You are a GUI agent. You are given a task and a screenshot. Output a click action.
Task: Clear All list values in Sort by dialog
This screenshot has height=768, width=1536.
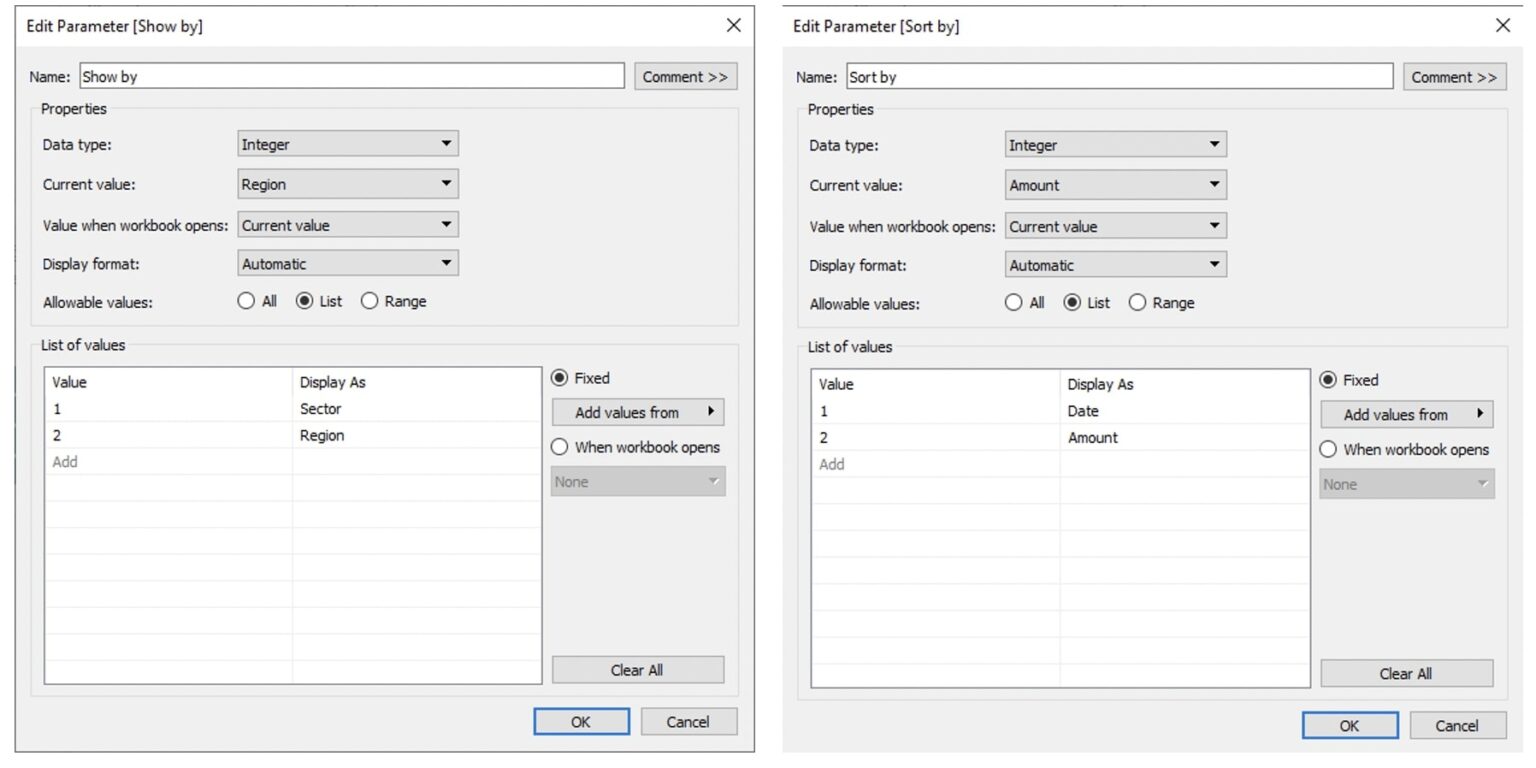pyautogui.click(x=1406, y=673)
